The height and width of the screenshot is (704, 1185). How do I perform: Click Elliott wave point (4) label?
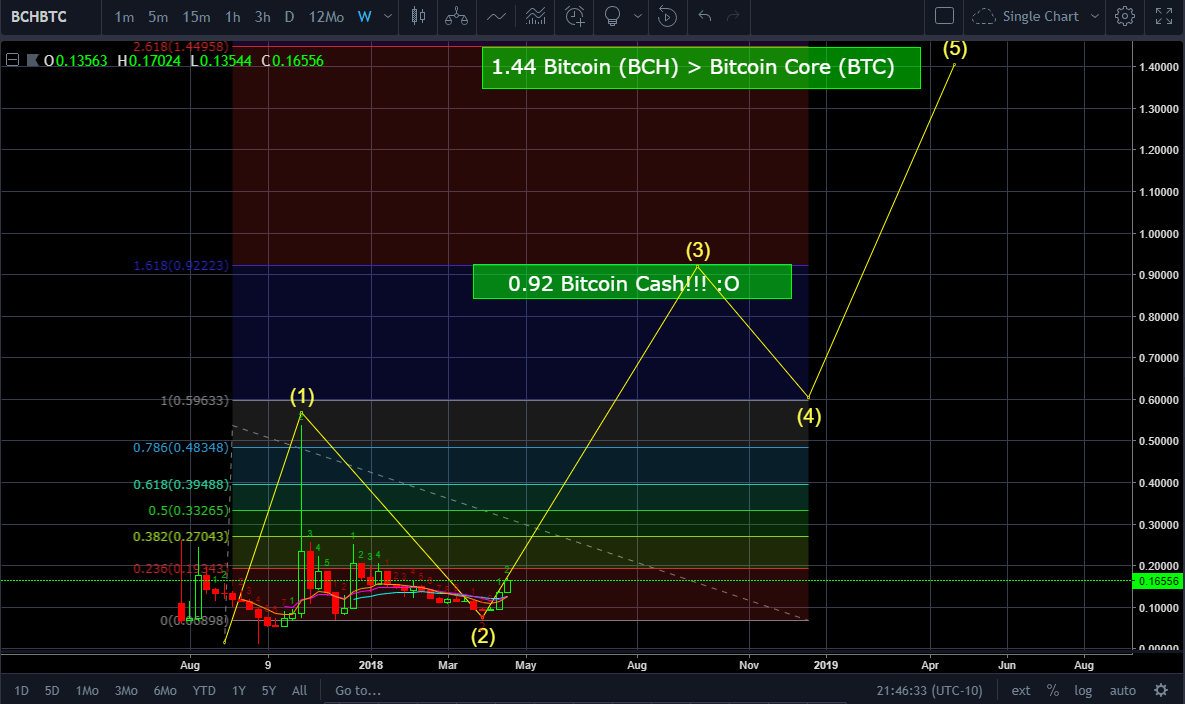tap(809, 416)
